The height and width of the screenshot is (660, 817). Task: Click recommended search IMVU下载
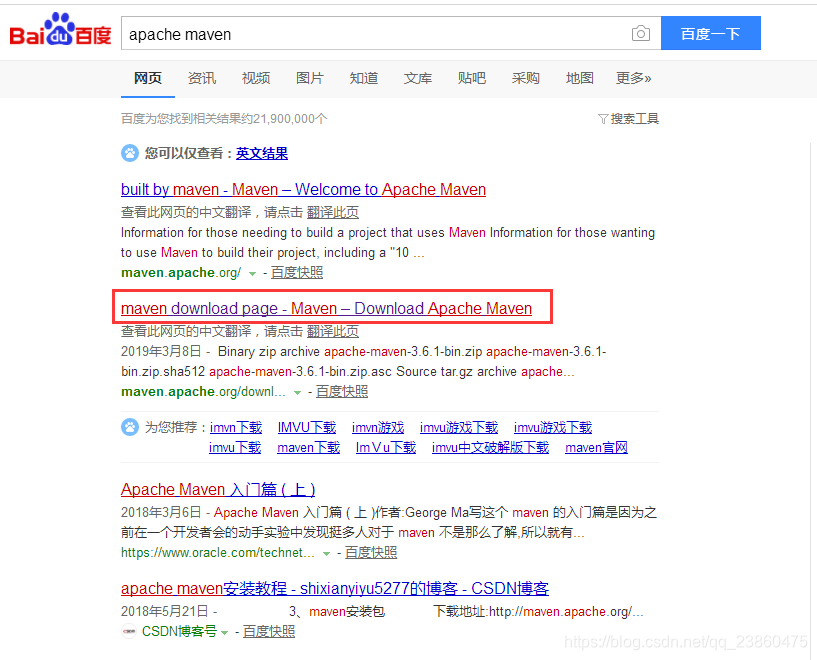pyautogui.click(x=307, y=428)
